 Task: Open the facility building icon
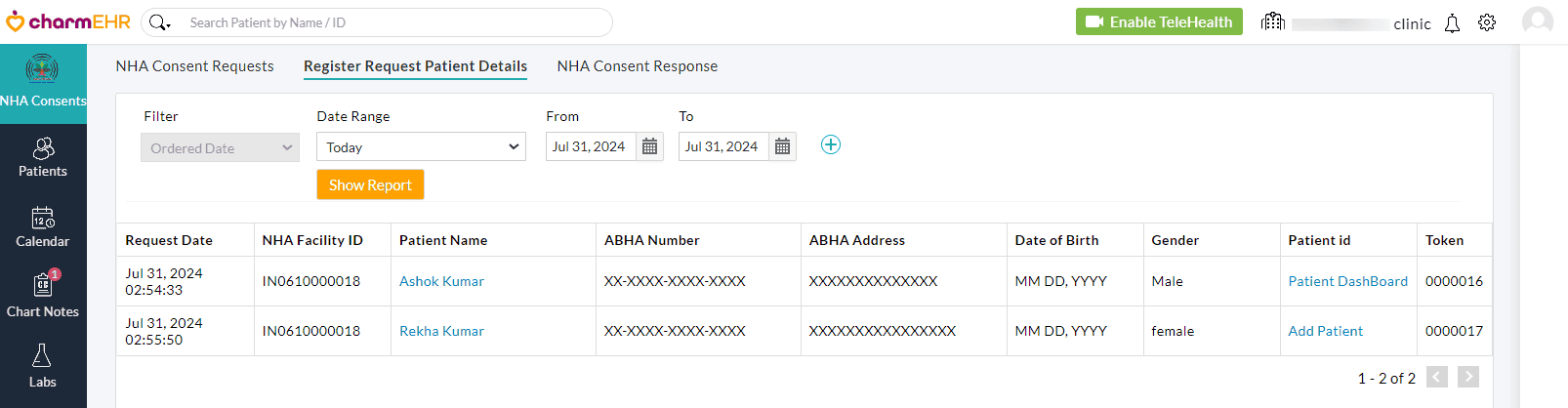(1273, 21)
